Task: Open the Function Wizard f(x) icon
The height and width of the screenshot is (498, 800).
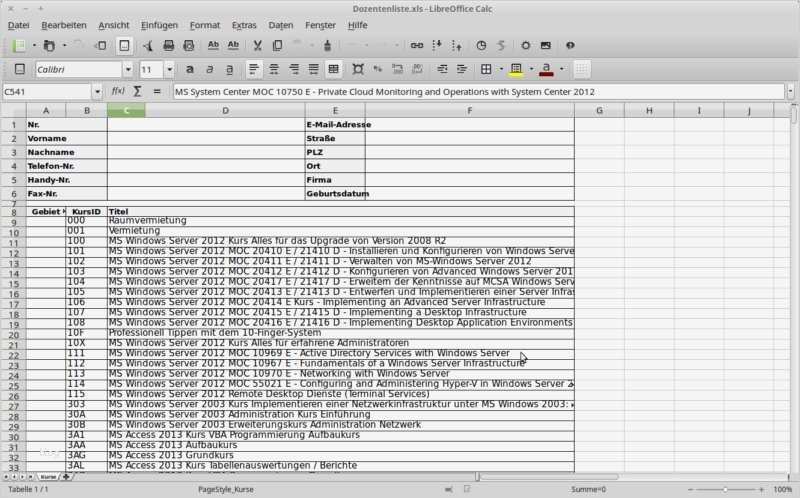Action: point(118,91)
